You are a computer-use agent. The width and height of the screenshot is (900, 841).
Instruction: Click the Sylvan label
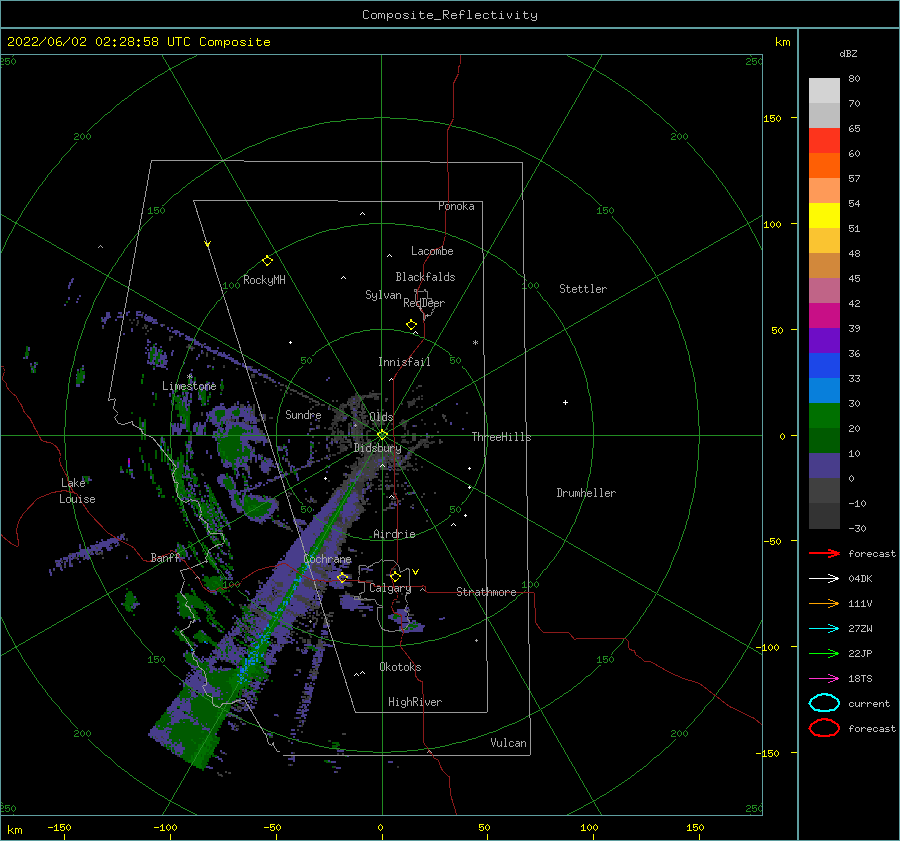(x=383, y=295)
